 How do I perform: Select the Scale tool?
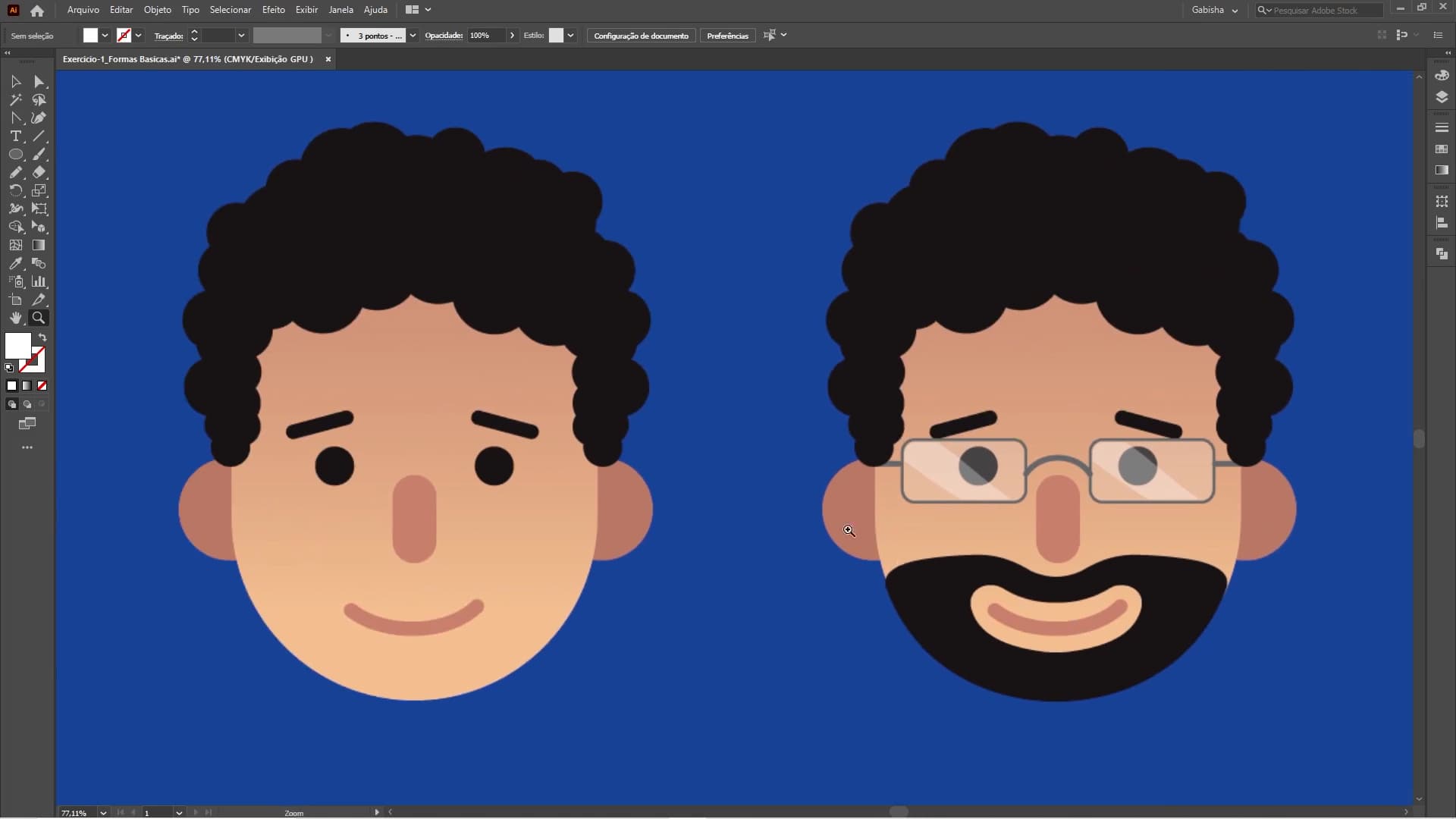(39, 190)
